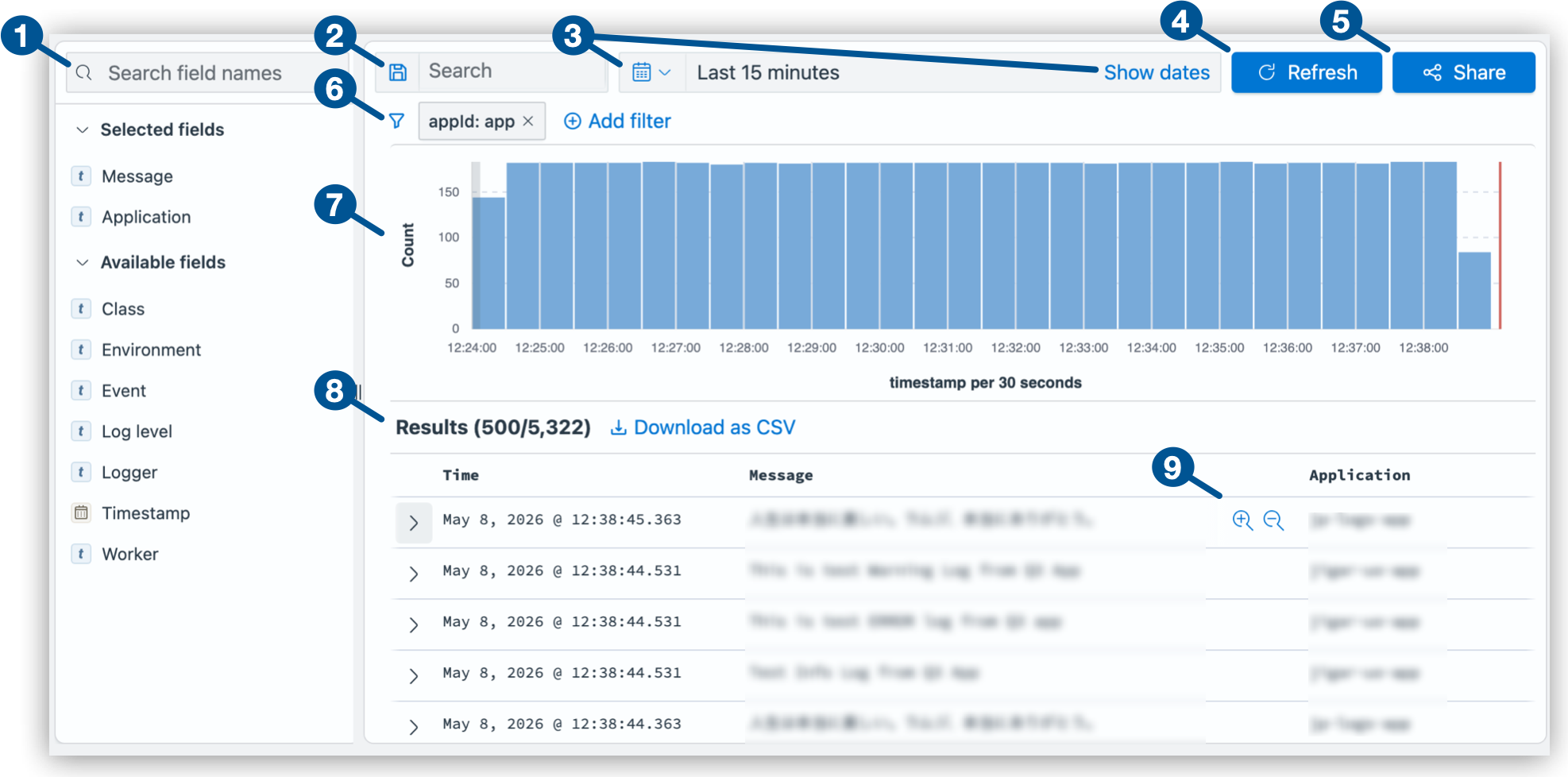Click the text type icon beside Message
Image resolution: width=1568 pixels, height=777 pixels.
tap(81, 176)
